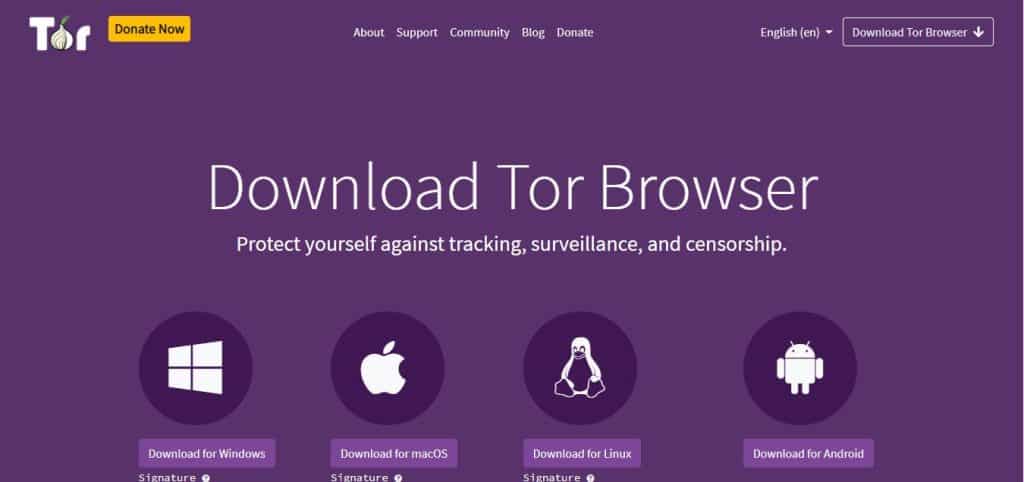Open the About menu item

pyautogui.click(x=368, y=32)
